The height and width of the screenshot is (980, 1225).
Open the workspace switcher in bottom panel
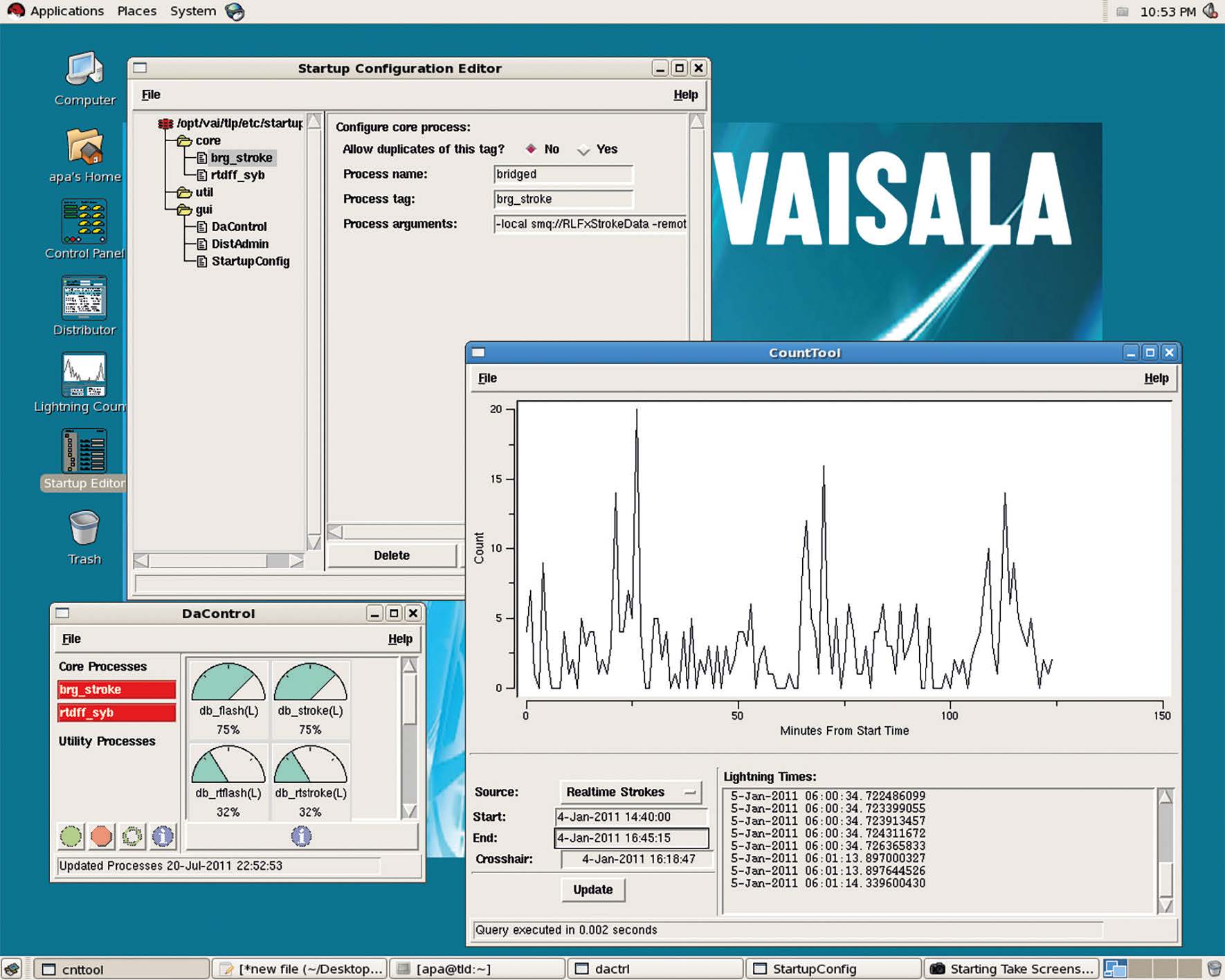point(1153,969)
